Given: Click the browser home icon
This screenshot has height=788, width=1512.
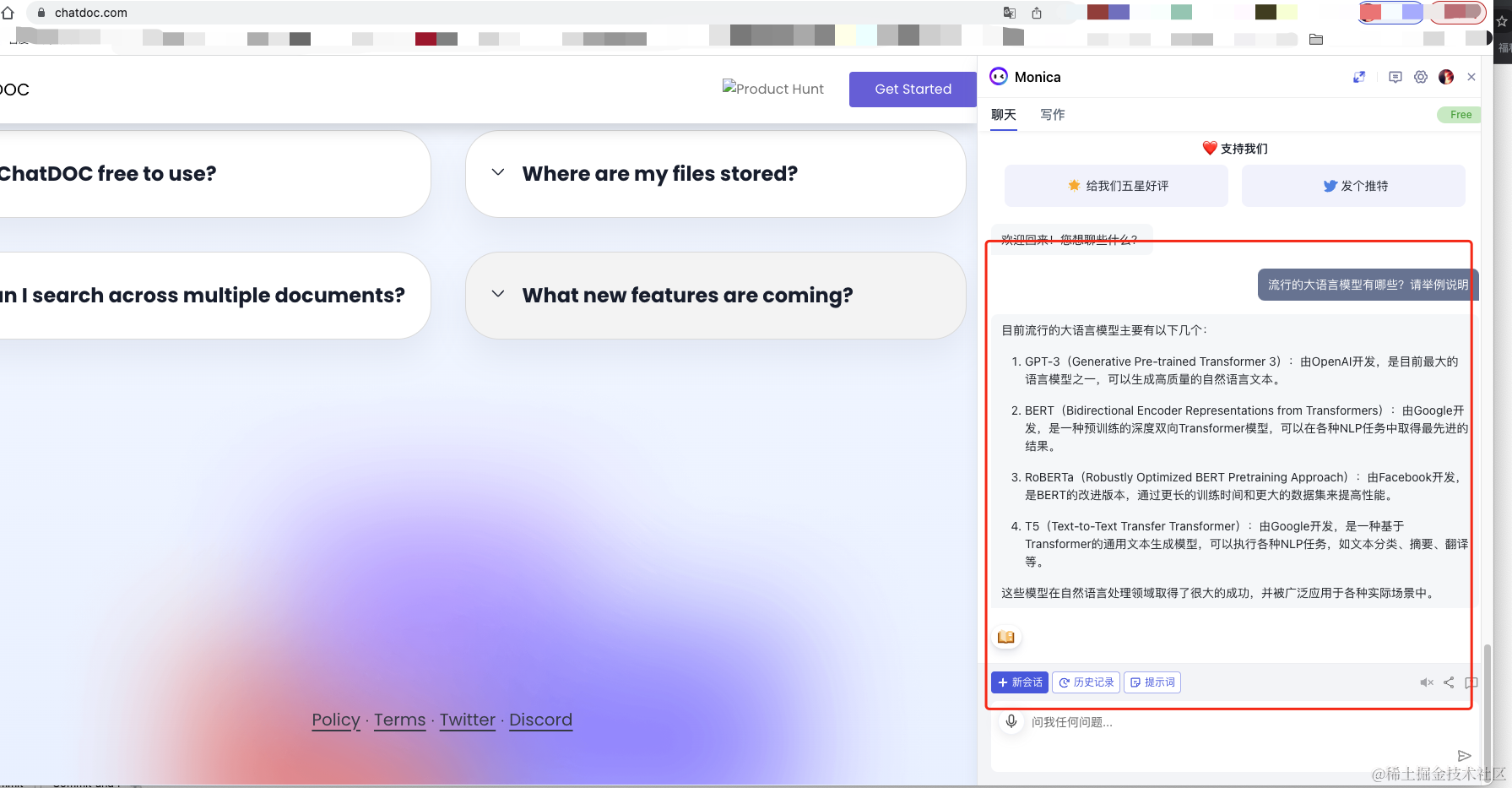Looking at the screenshot, I should click(x=8, y=13).
